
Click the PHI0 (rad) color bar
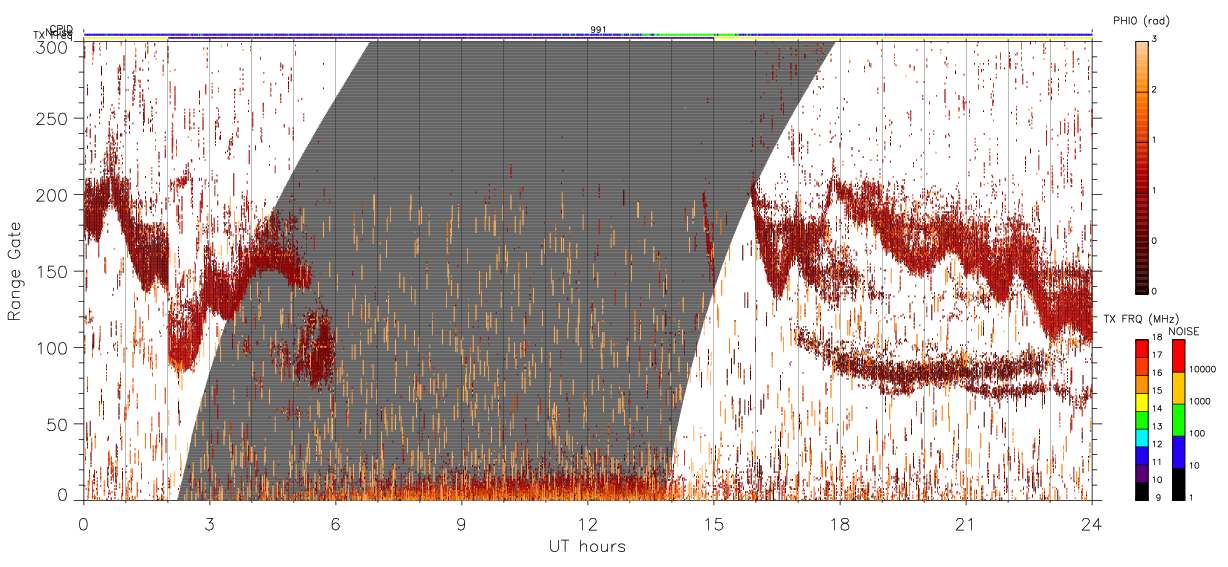pyautogui.click(x=1141, y=166)
